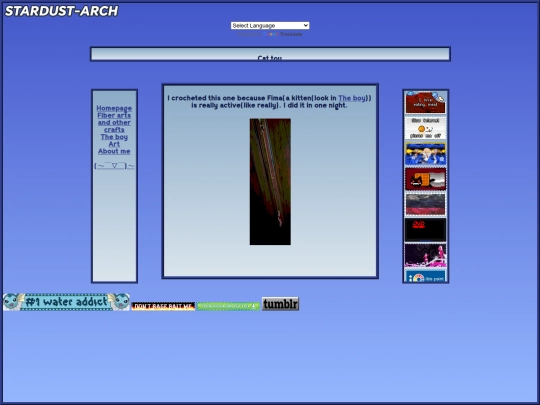Click the Google Translate attribution text
Viewport: 540px width, 405px height.
tap(270, 34)
